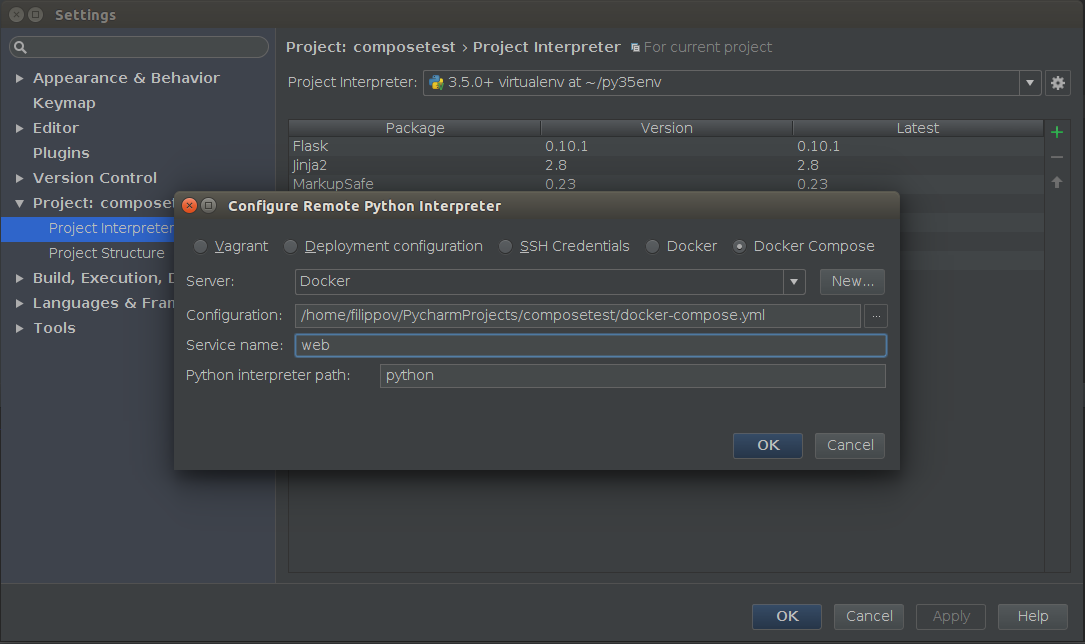Click the upgrade package arrow icon

click(1057, 182)
